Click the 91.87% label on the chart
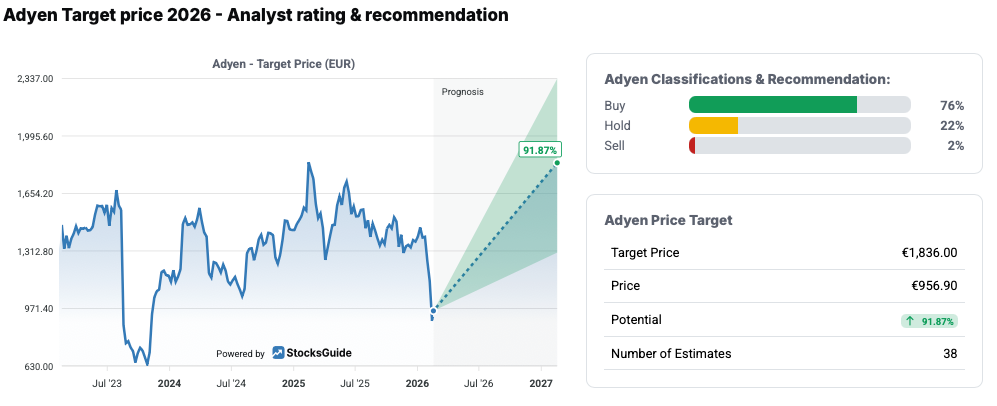Viewport: 997px width, 406px height. [539, 150]
